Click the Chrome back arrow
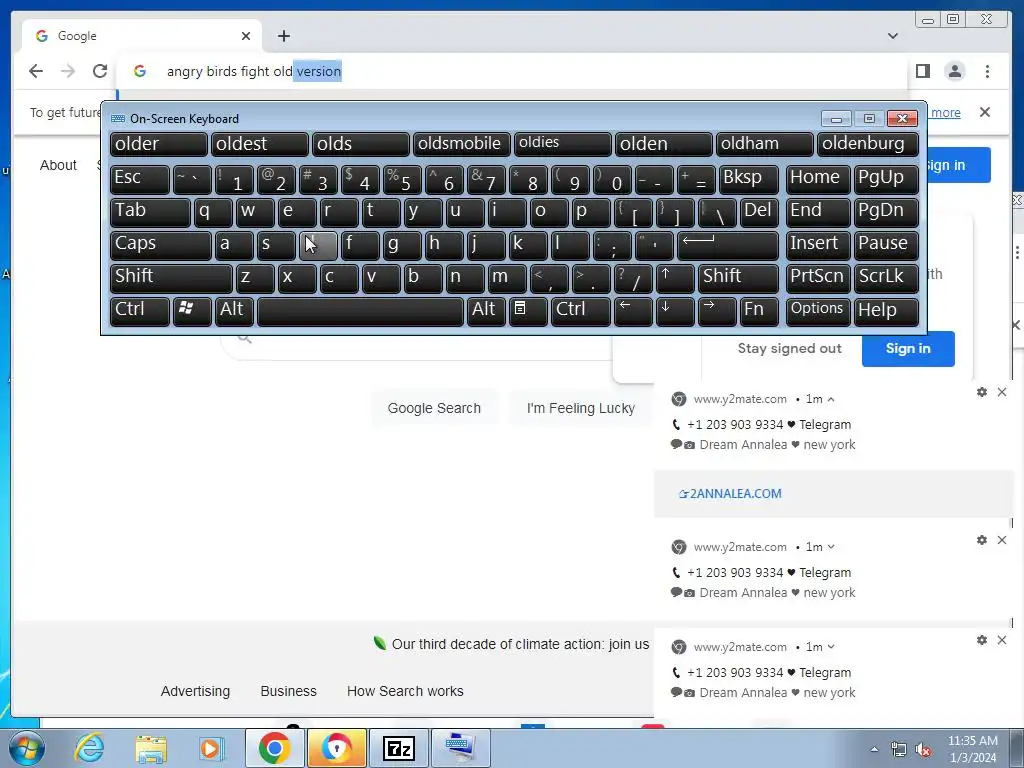 coord(36,71)
